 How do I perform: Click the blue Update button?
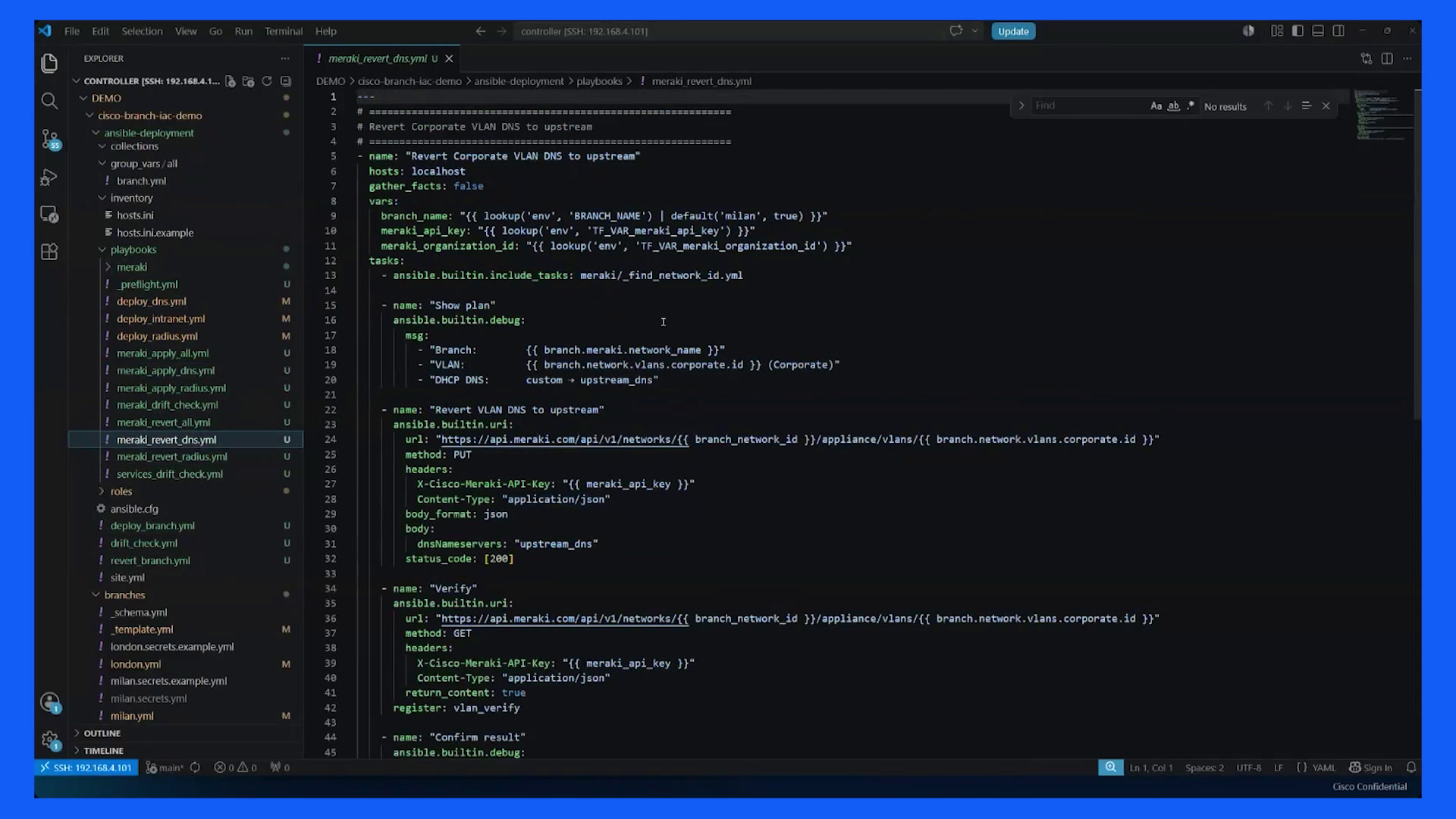[1013, 31]
